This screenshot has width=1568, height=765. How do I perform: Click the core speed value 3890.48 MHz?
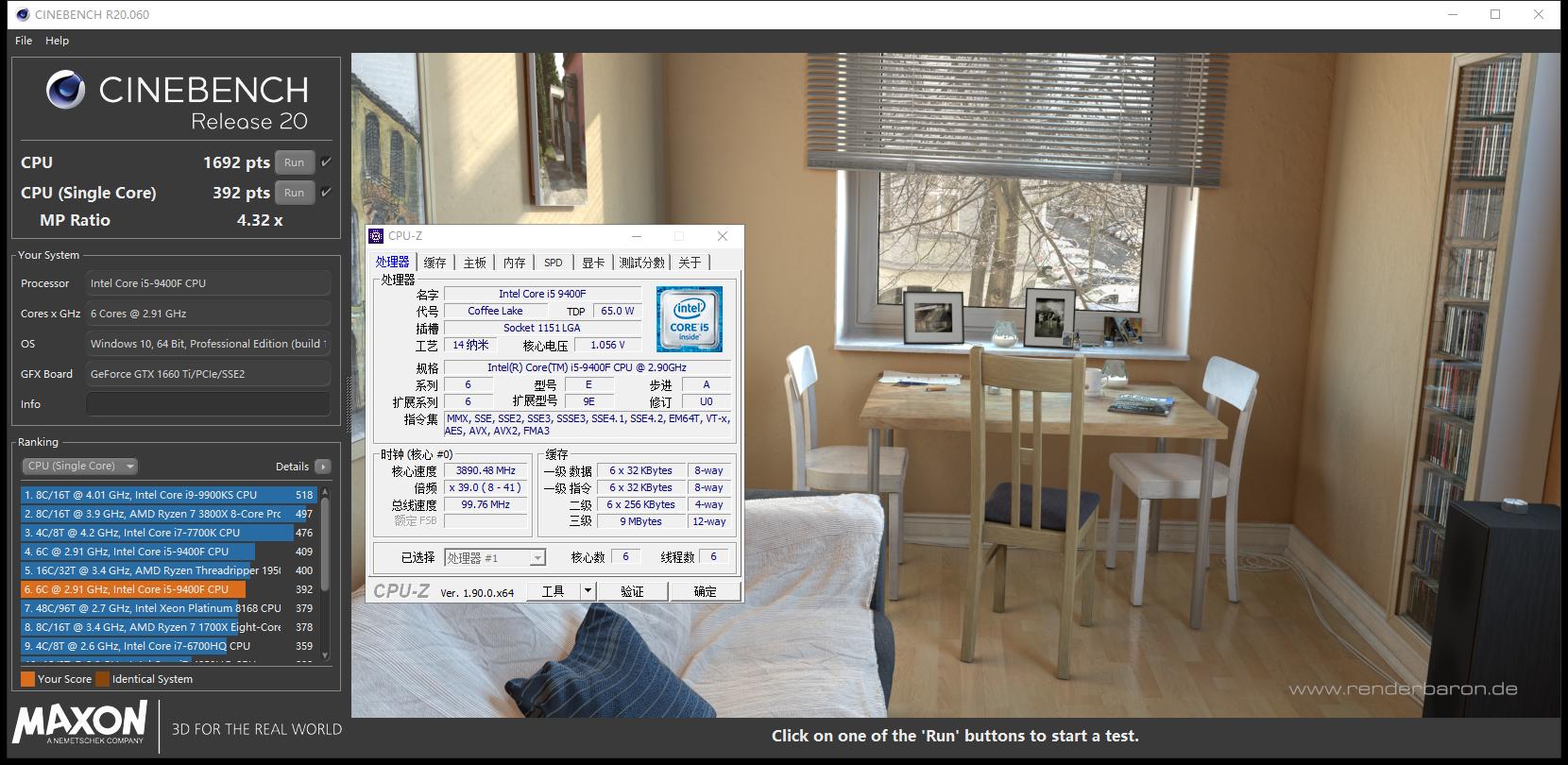pyautogui.click(x=486, y=470)
